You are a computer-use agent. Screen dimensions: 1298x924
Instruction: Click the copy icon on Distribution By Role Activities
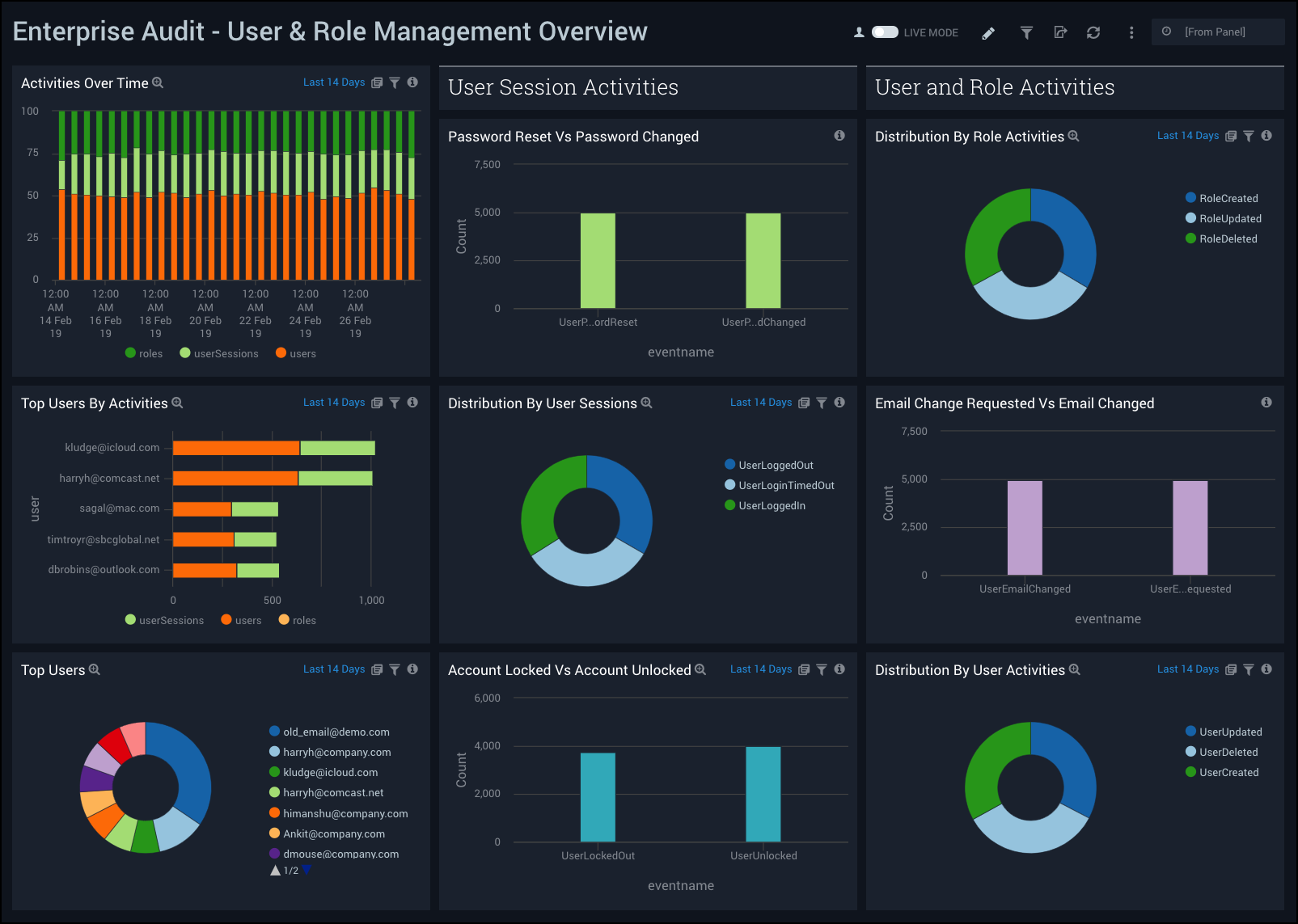pos(1231,136)
